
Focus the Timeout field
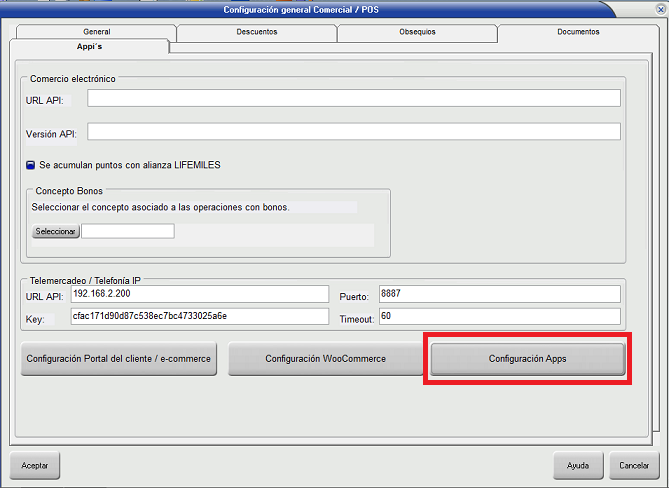[499, 317]
